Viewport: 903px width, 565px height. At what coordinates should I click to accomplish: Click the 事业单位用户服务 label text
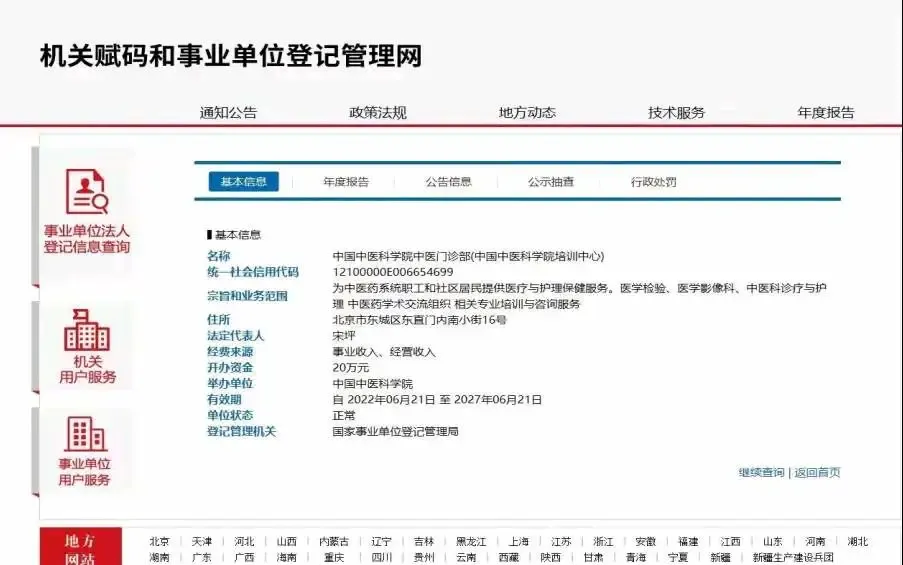click(84, 472)
